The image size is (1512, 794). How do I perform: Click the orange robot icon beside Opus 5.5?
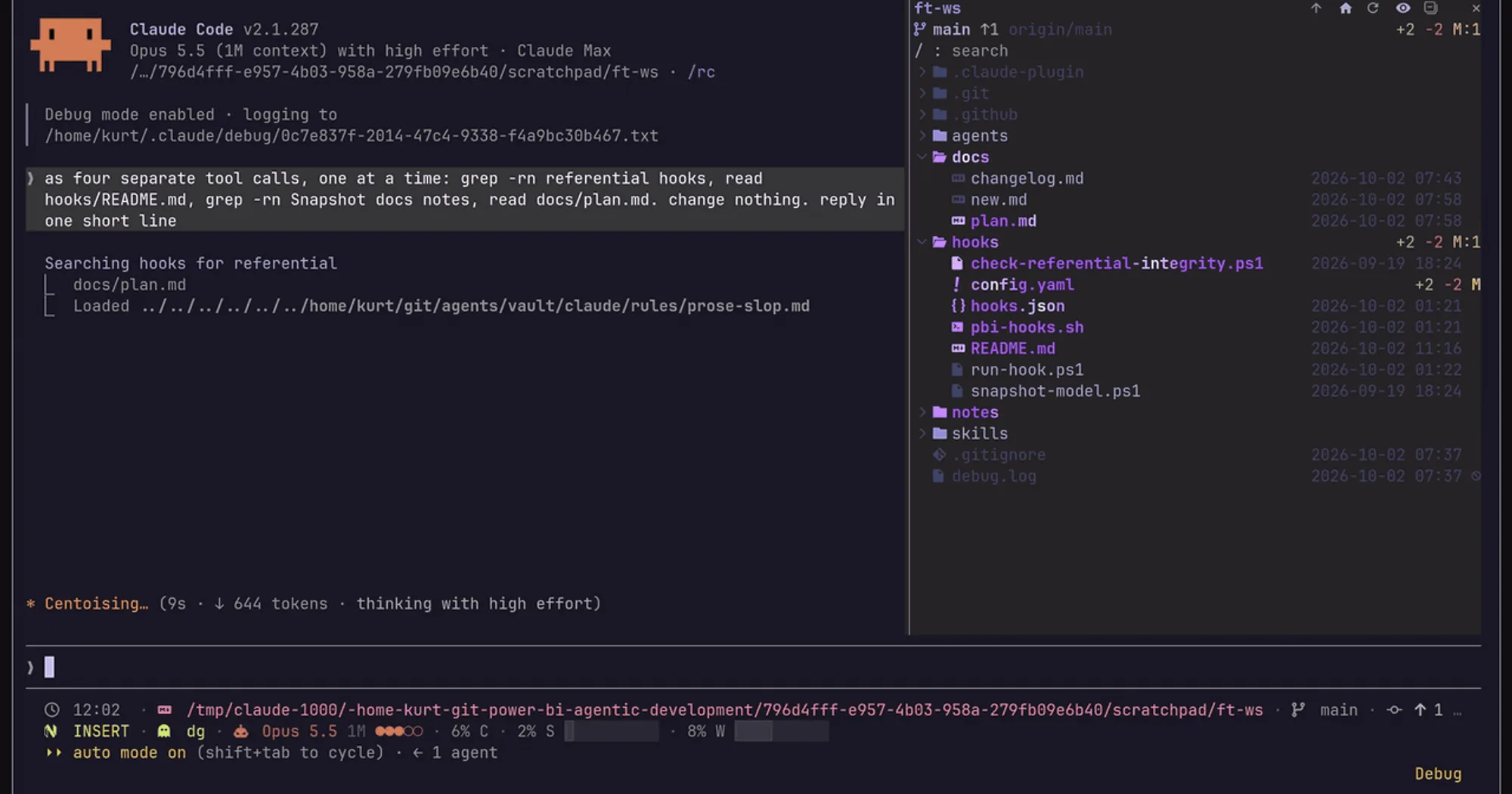(240, 731)
